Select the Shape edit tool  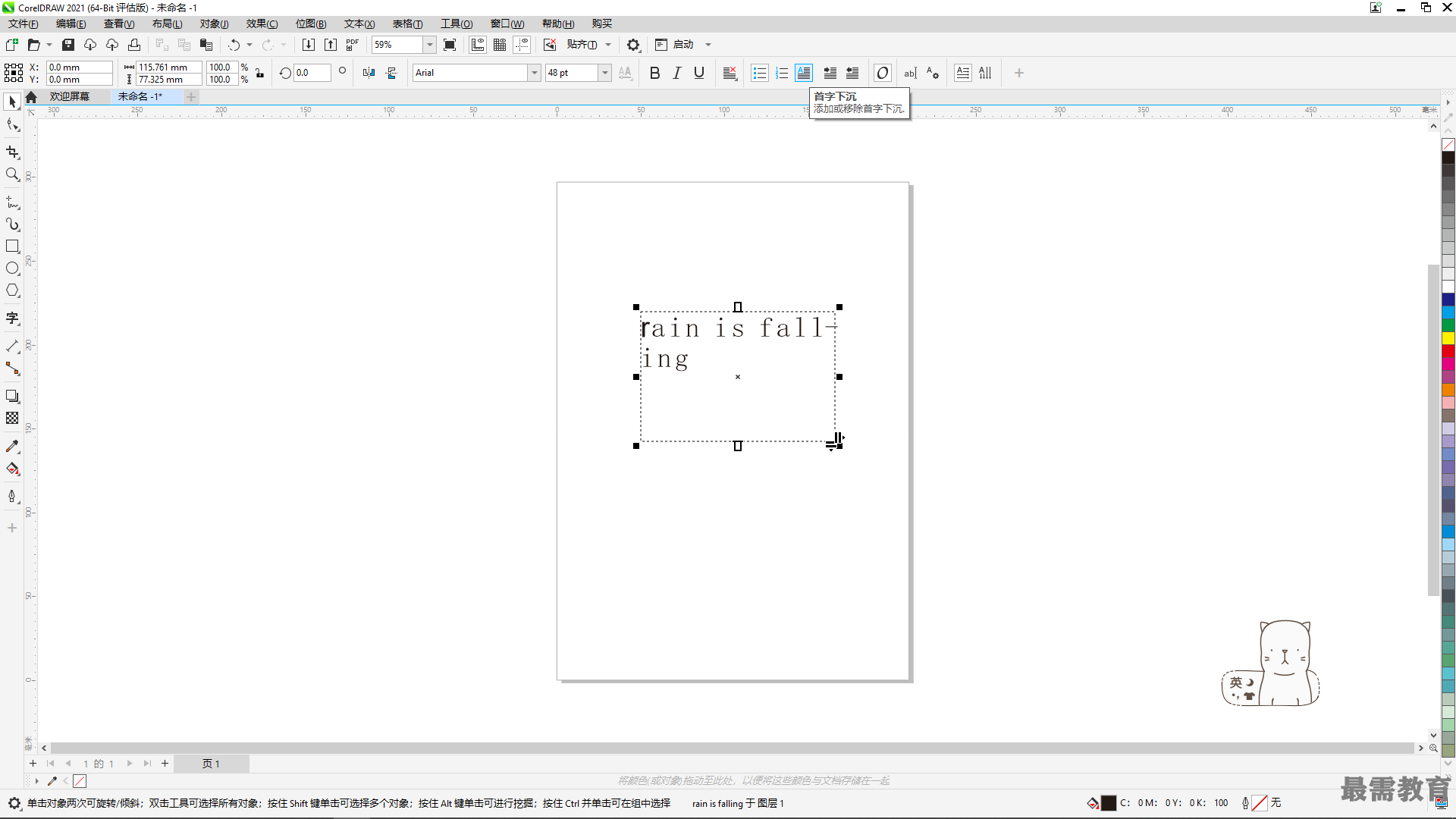coord(12,125)
